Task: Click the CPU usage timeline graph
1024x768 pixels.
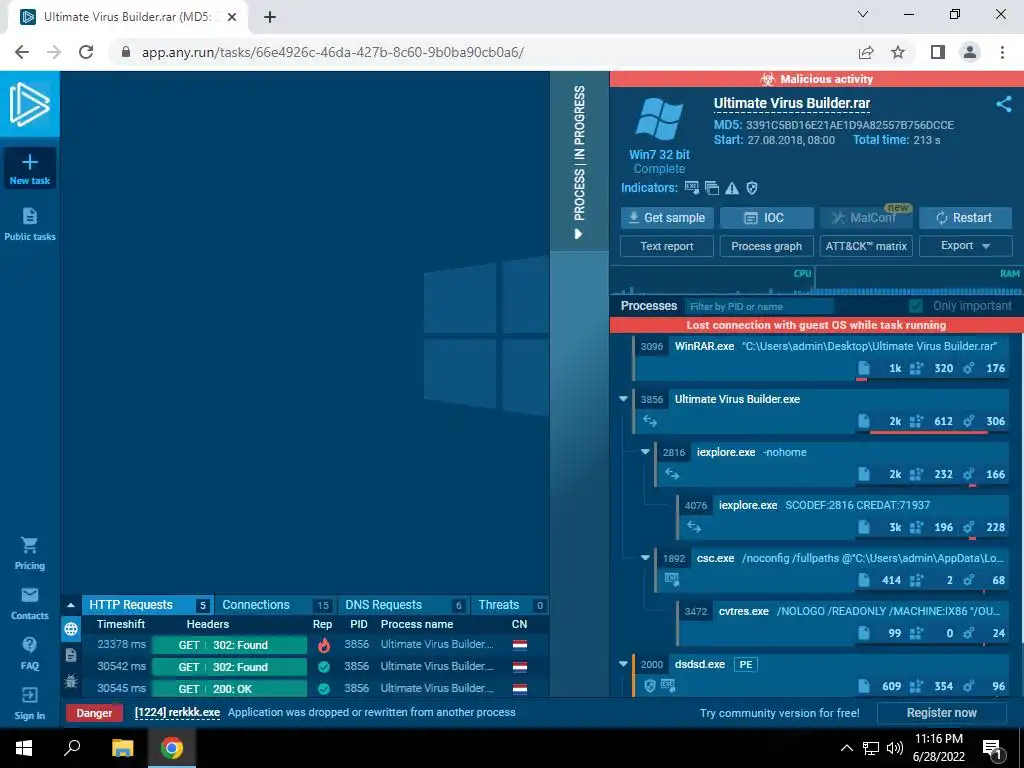Action: 712,282
